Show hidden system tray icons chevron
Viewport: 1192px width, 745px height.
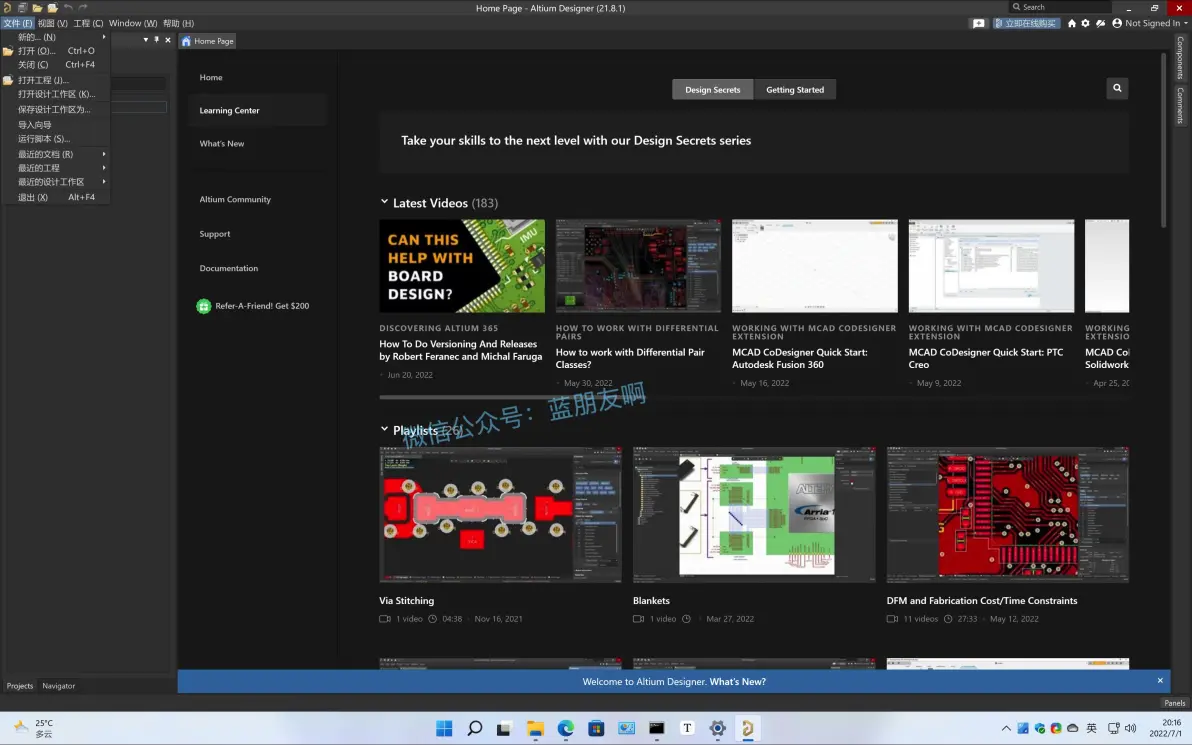pos(1006,728)
